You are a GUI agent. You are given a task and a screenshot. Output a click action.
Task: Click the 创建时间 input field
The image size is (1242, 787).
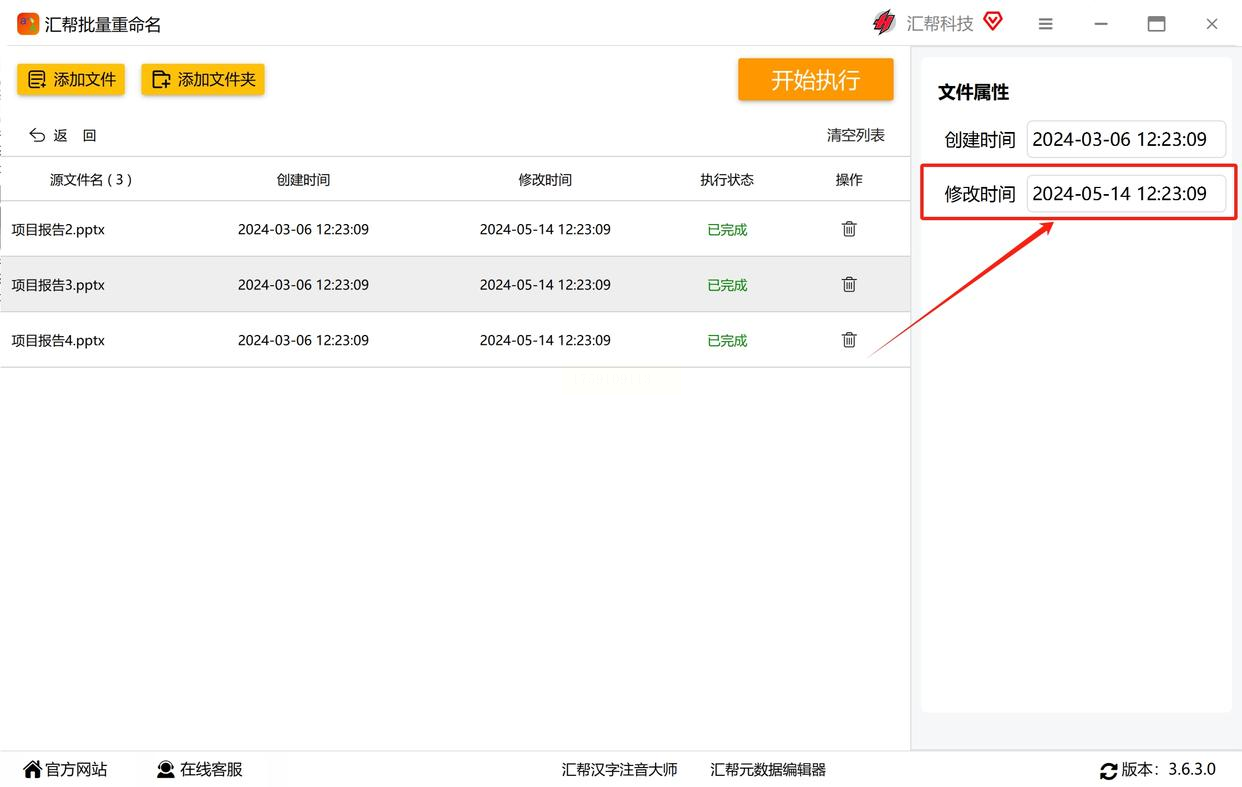(x=1125, y=140)
